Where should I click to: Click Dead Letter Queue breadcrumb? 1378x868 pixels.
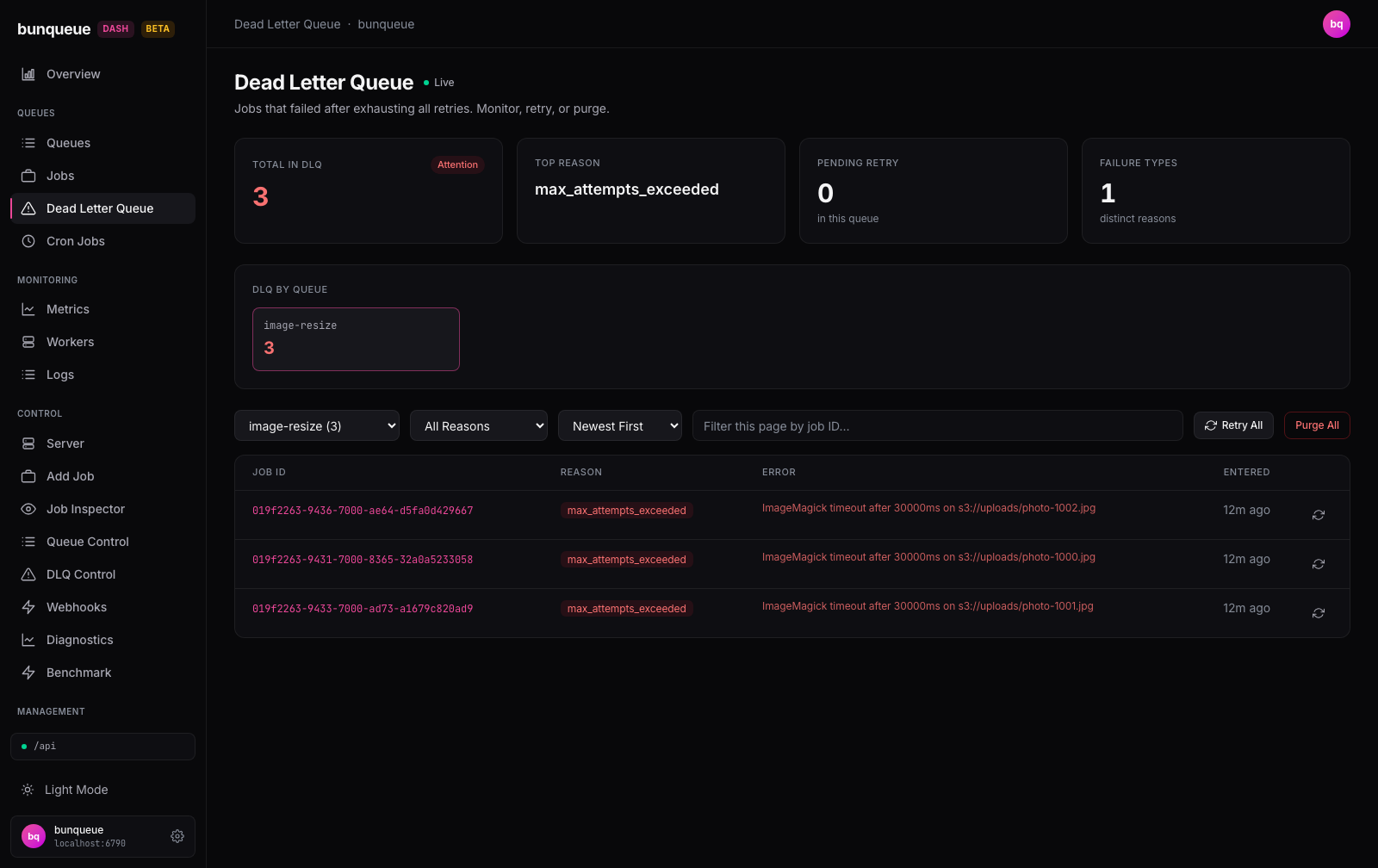pyautogui.click(x=288, y=24)
